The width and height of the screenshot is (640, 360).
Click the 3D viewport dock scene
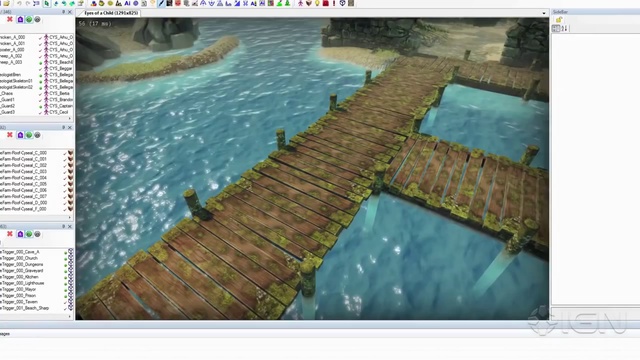pyautogui.click(x=312, y=169)
